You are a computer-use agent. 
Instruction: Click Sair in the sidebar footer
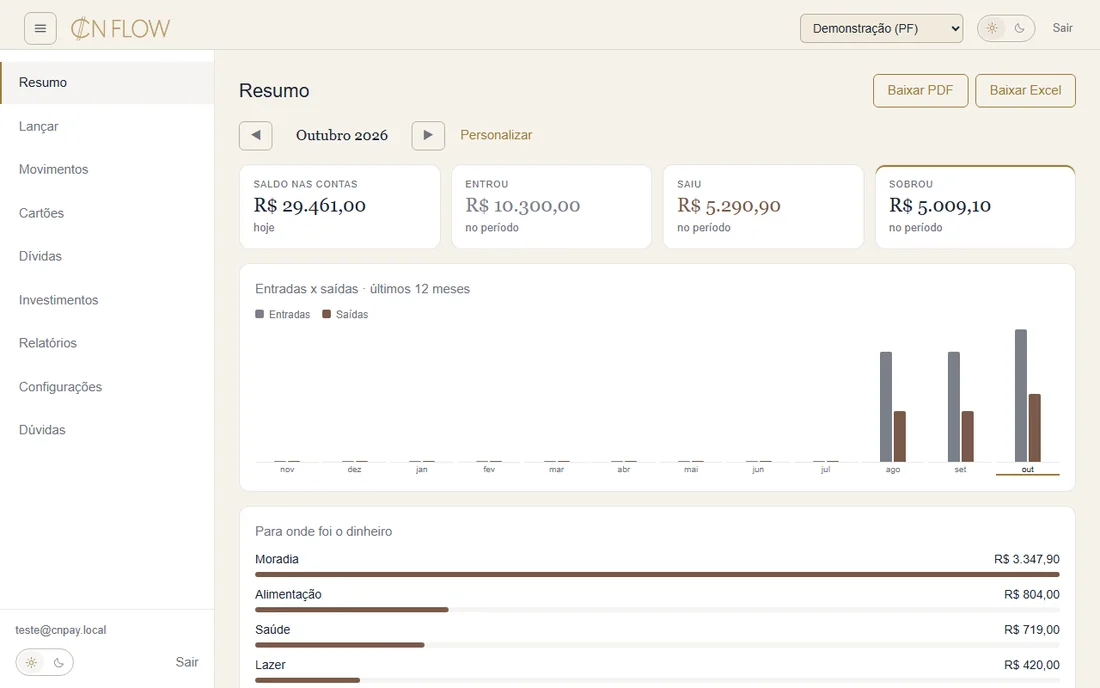pos(187,662)
